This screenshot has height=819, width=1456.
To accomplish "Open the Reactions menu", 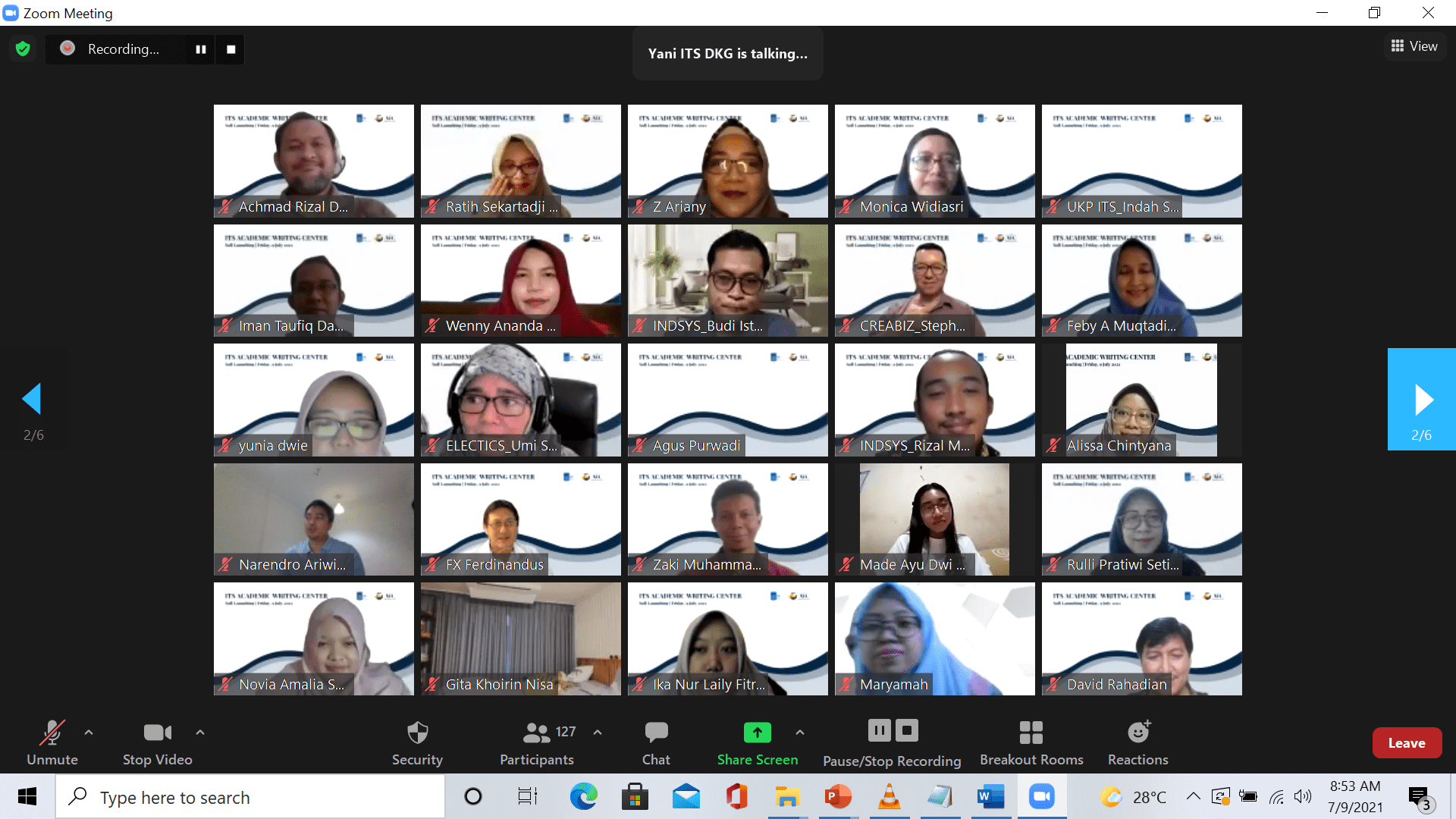I will point(1137,733).
